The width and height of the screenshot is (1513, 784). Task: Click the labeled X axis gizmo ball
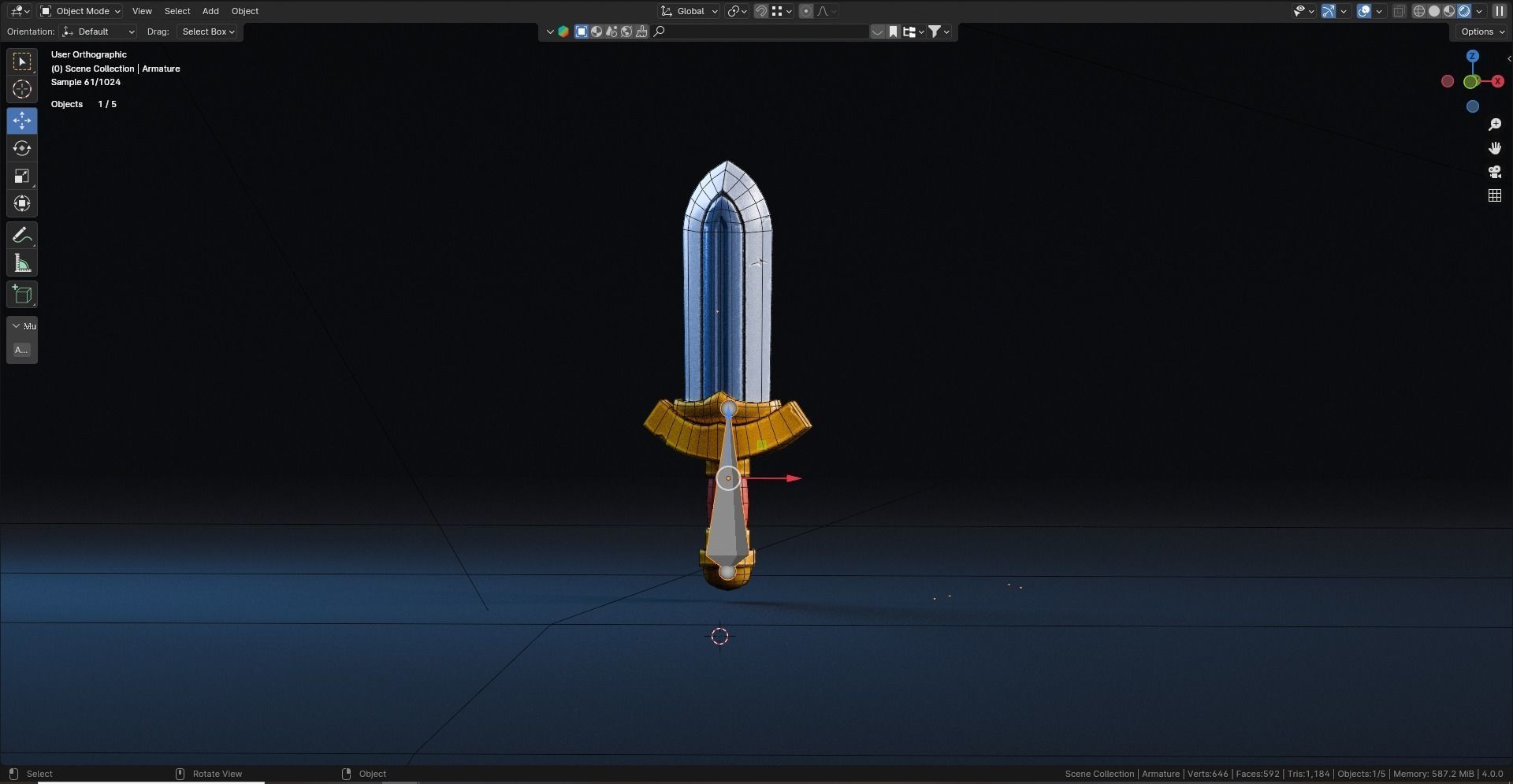(x=1497, y=81)
